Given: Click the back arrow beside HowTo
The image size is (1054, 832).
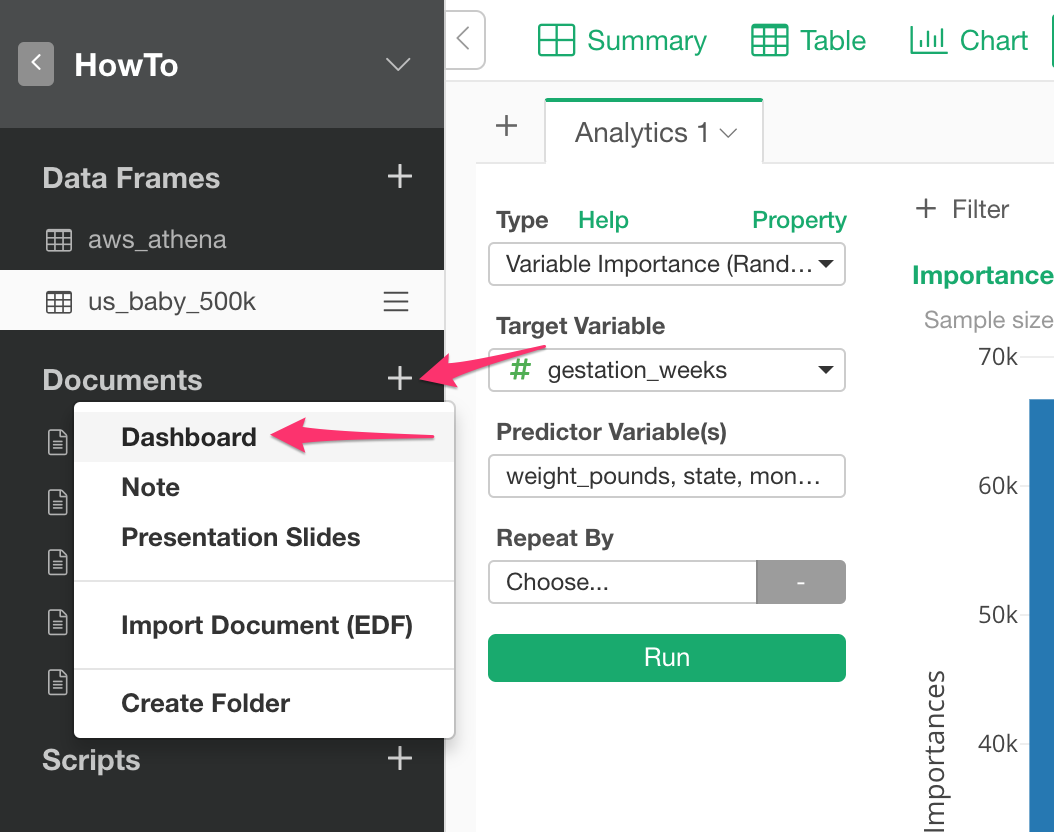Looking at the screenshot, I should tap(36, 64).
